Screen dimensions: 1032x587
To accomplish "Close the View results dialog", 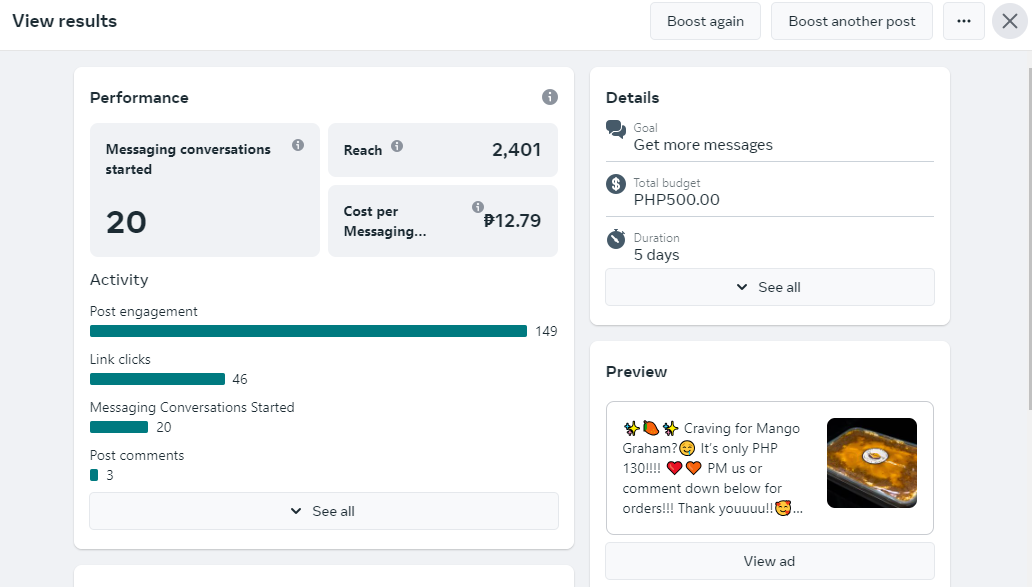I will click(x=1010, y=21).
